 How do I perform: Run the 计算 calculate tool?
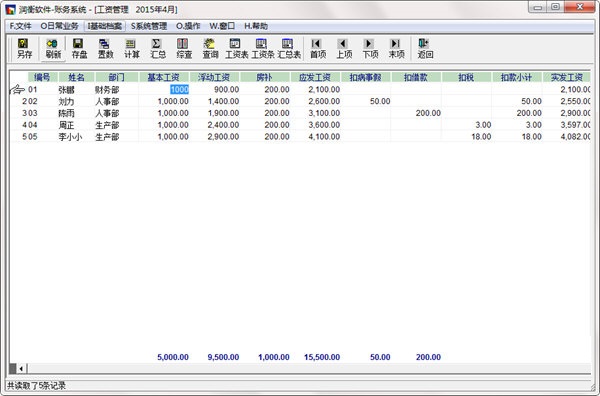pos(131,48)
